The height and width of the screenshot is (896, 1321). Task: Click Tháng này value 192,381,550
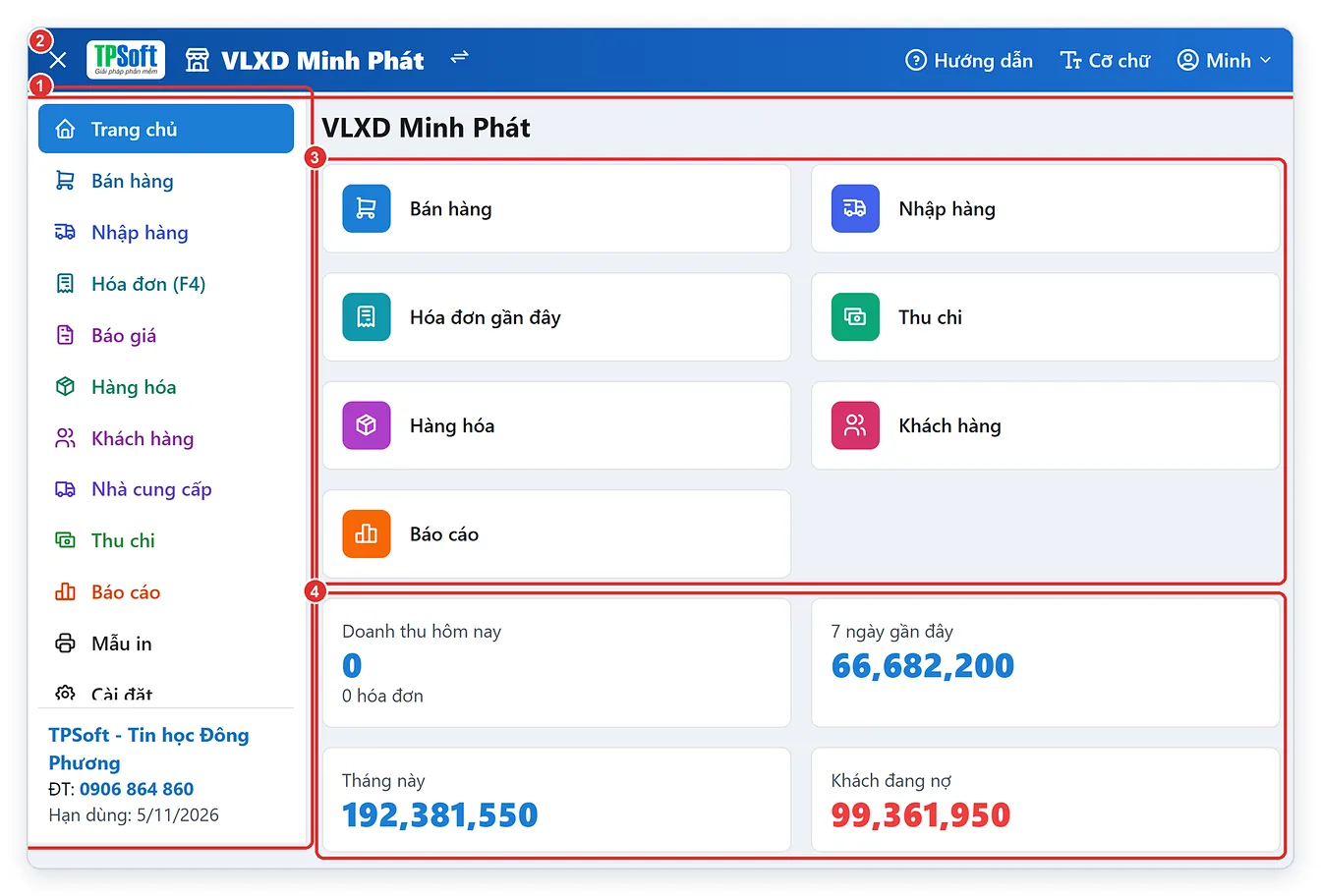coord(439,815)
